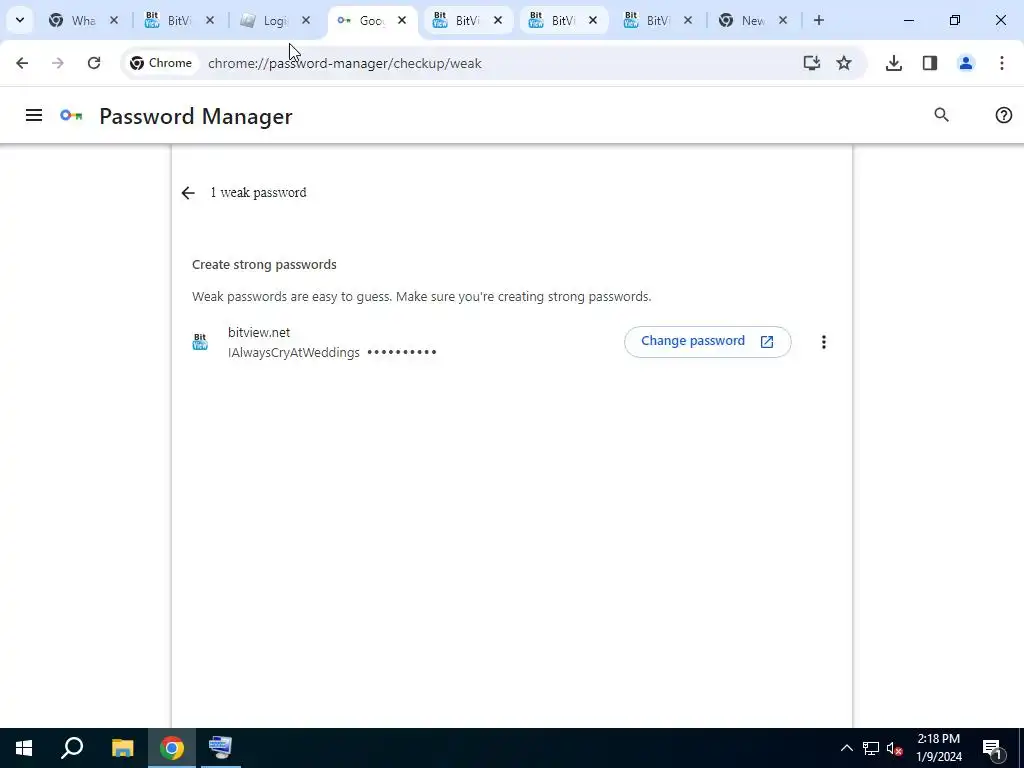Go back from weak password list
The width and height of the screenshot is (1024, 768).
pos(188,193)
